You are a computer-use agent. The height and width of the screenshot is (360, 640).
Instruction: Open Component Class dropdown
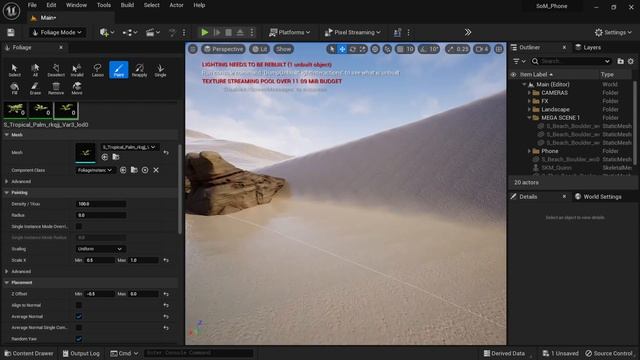click(x=96, y=170)
